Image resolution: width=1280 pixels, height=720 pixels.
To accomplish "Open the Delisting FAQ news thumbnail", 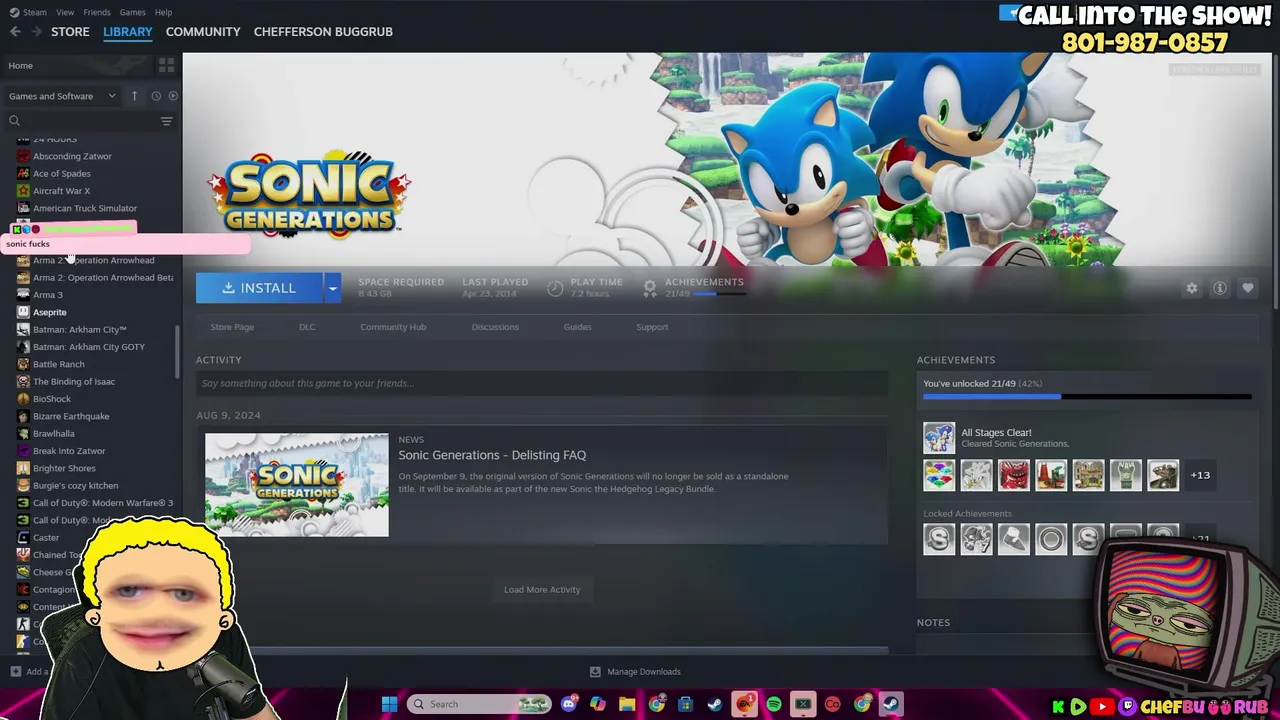I will pos(297,485).
